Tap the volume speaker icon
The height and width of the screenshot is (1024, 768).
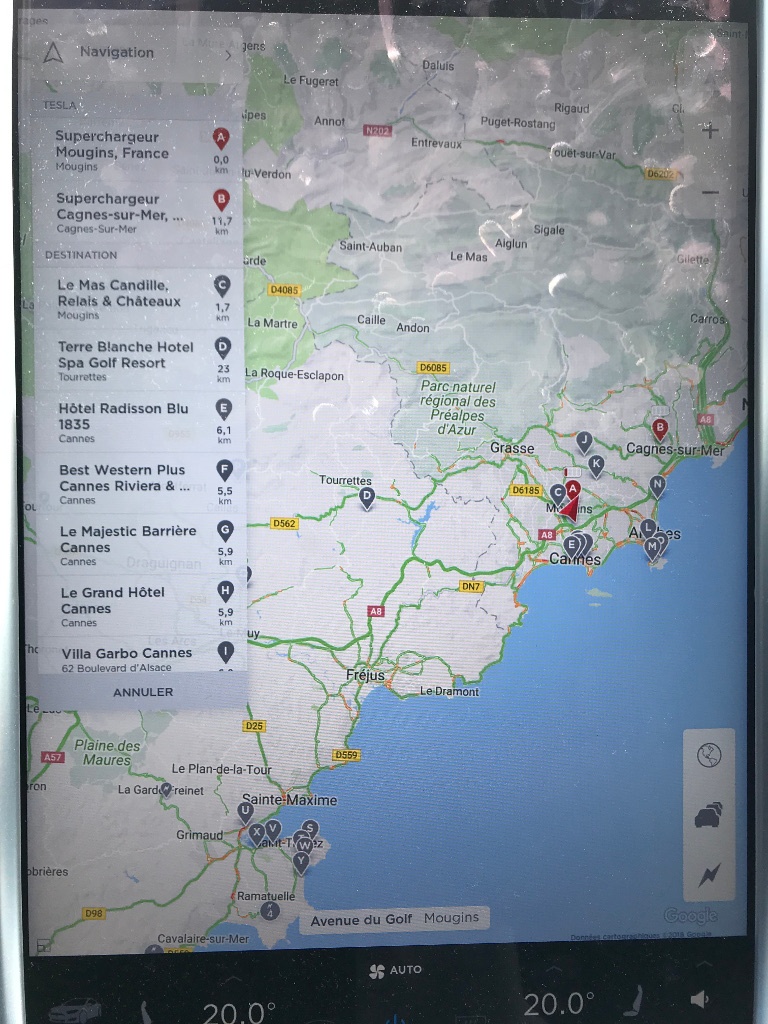(x=699, y=999)
